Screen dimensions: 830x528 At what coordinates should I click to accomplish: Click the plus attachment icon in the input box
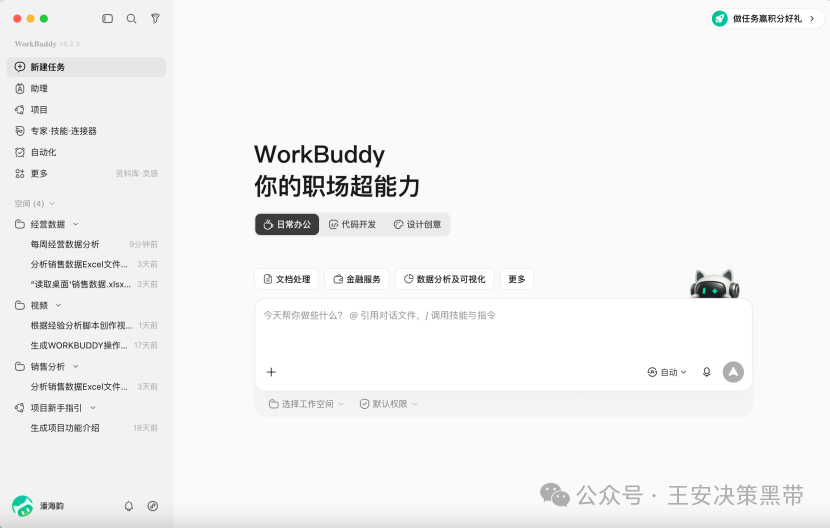(x=271, y=372)
